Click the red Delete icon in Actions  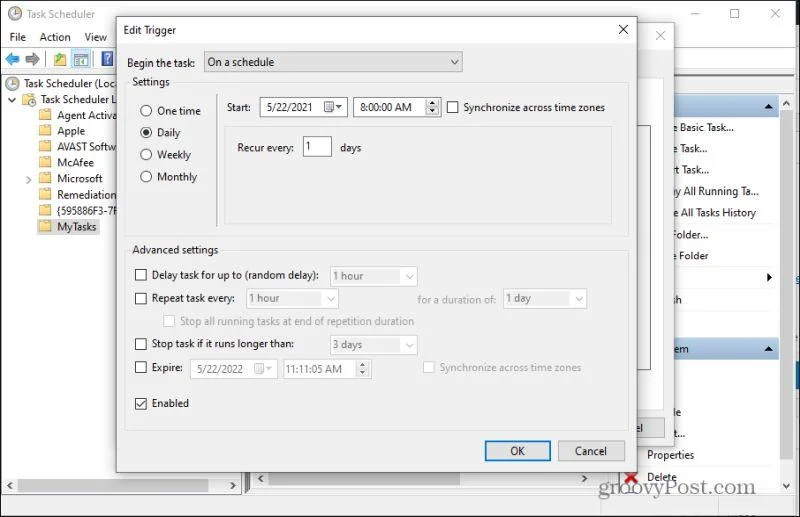[632, 477]
